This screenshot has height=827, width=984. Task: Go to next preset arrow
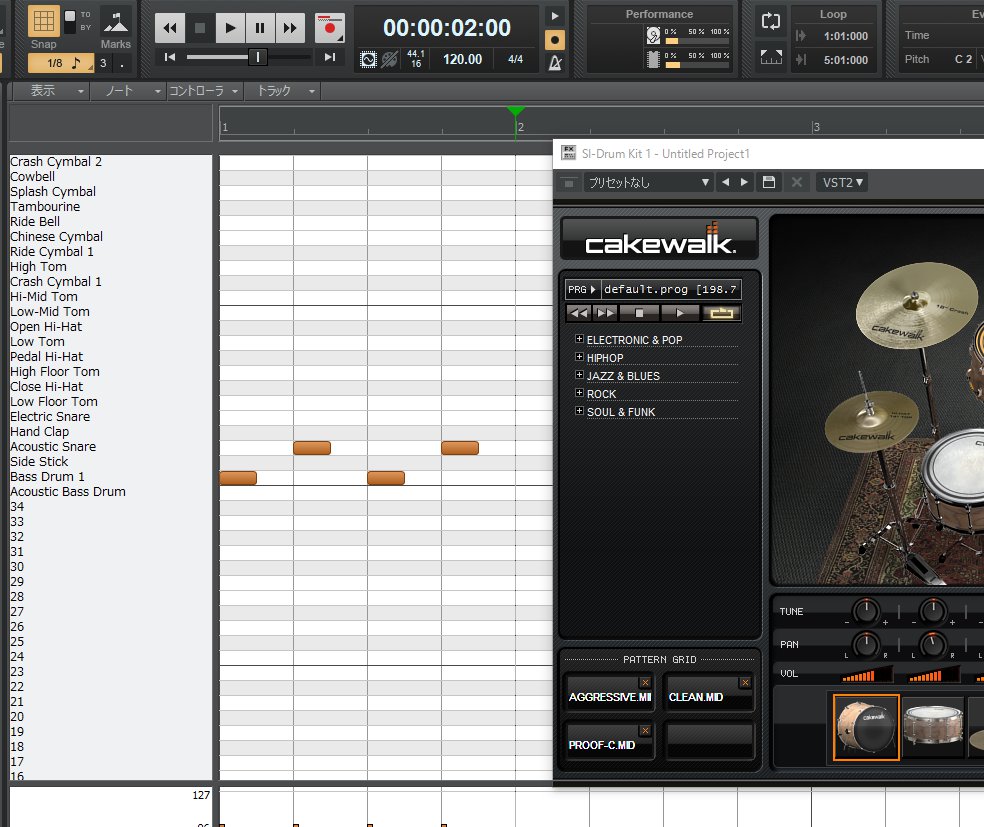coord(744,182)
